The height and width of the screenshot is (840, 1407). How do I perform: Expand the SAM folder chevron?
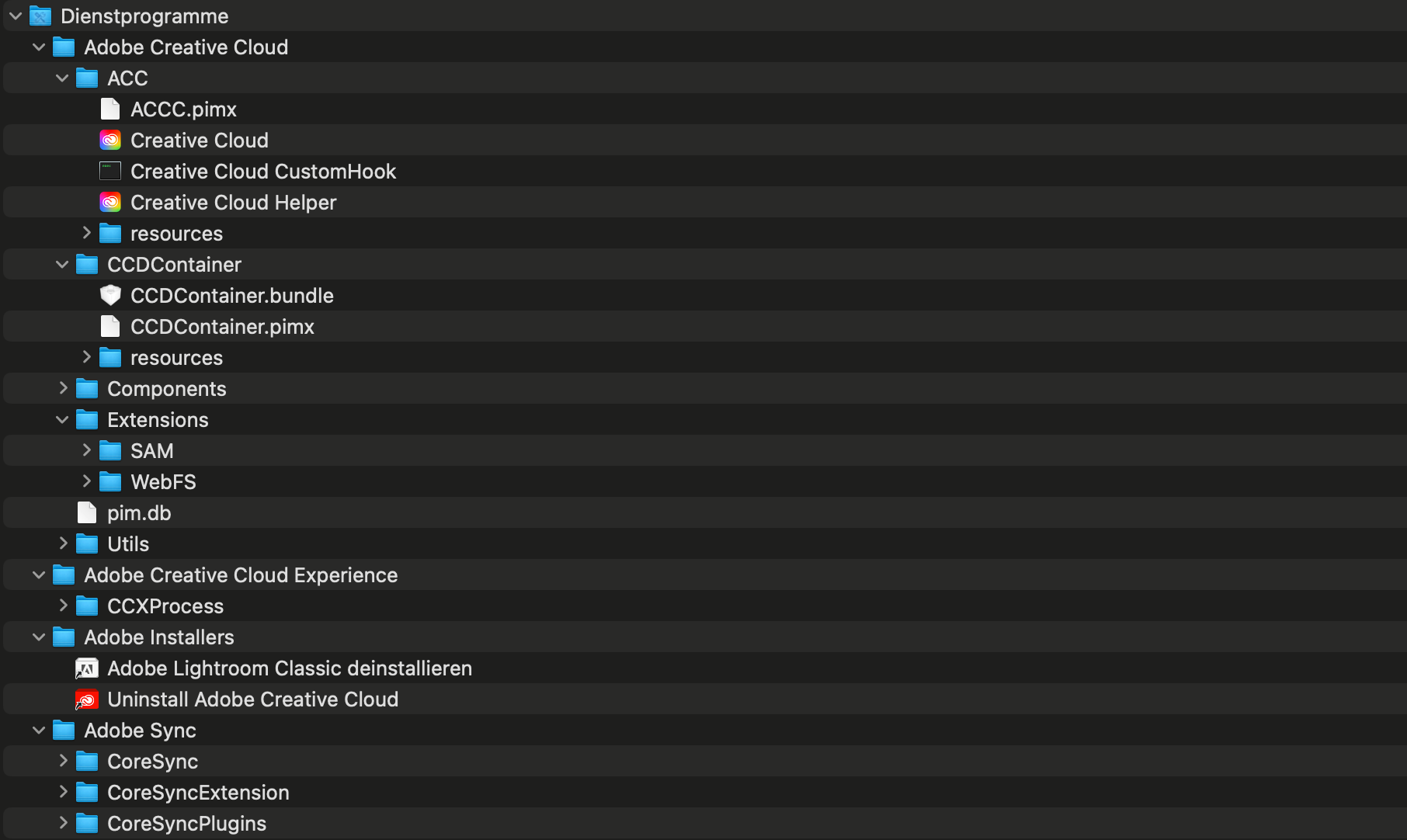tap(86, 450)
